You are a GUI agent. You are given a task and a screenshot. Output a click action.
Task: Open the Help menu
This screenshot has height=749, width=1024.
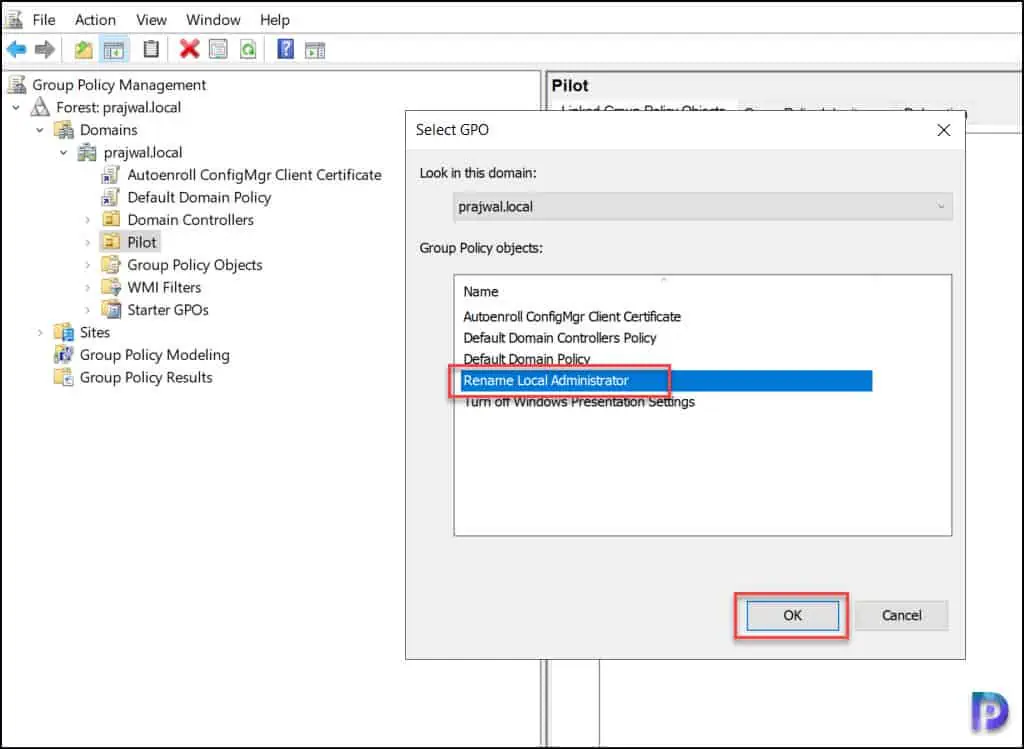pyautogui.click(x=275, y=20)
